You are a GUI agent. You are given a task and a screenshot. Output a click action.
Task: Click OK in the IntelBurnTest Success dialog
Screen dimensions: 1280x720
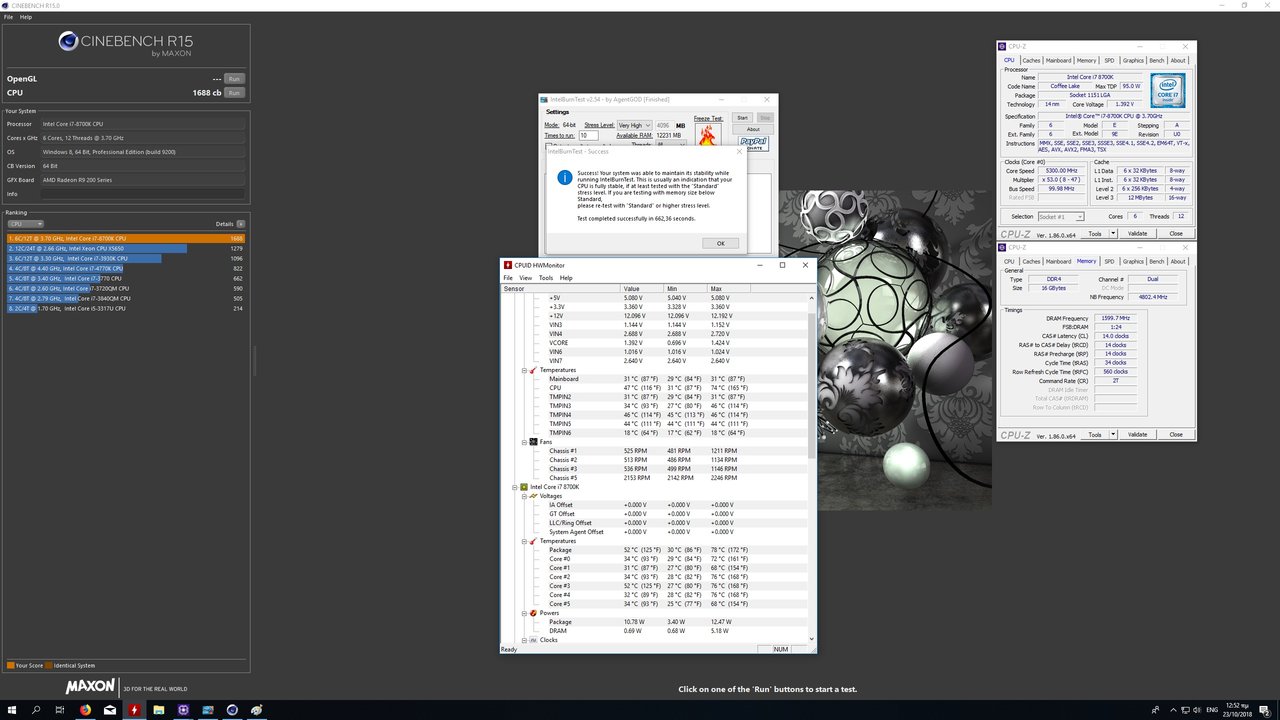tap(720, 243)
